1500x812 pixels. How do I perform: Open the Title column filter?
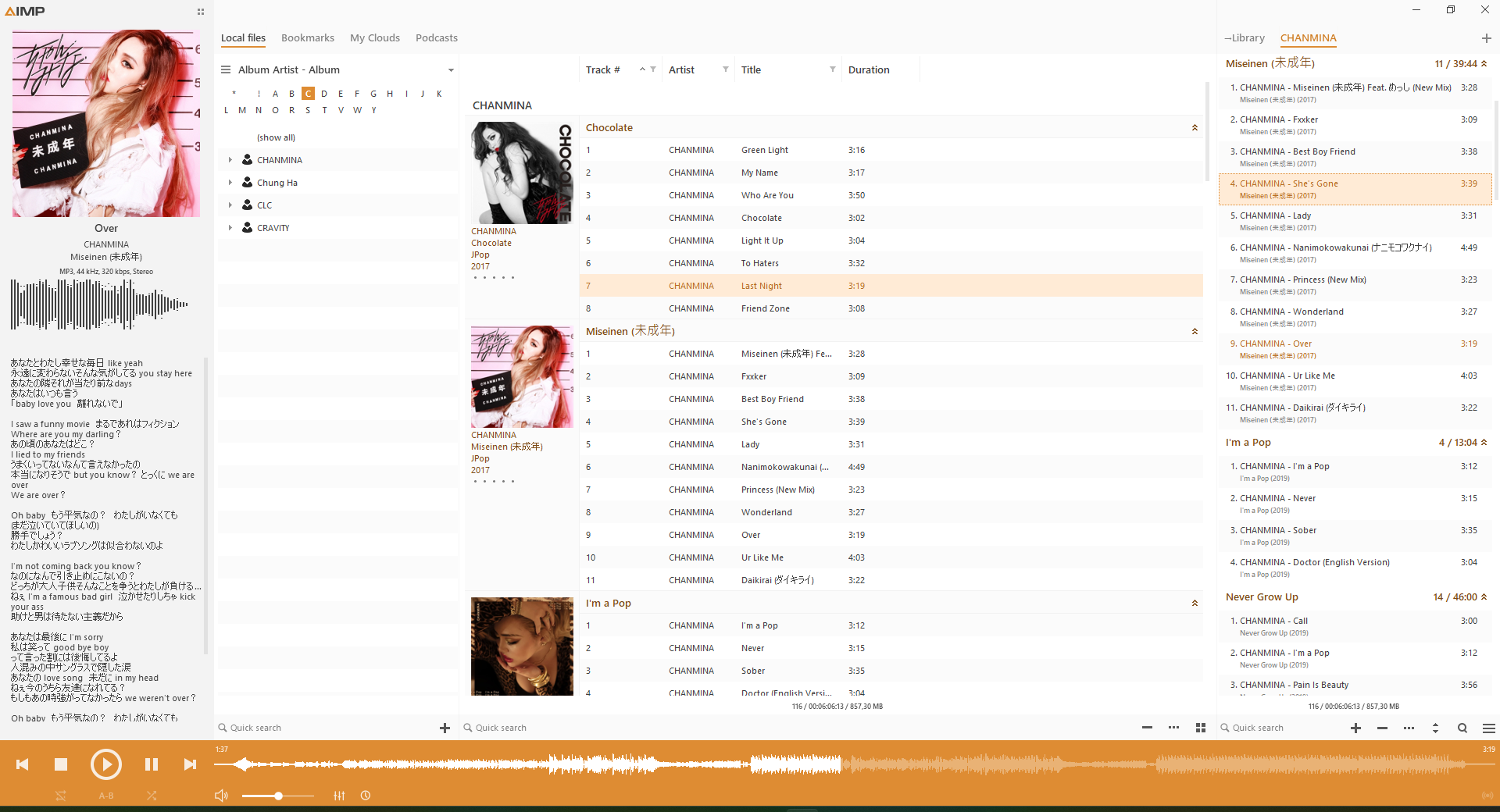(x=833, y=69)
